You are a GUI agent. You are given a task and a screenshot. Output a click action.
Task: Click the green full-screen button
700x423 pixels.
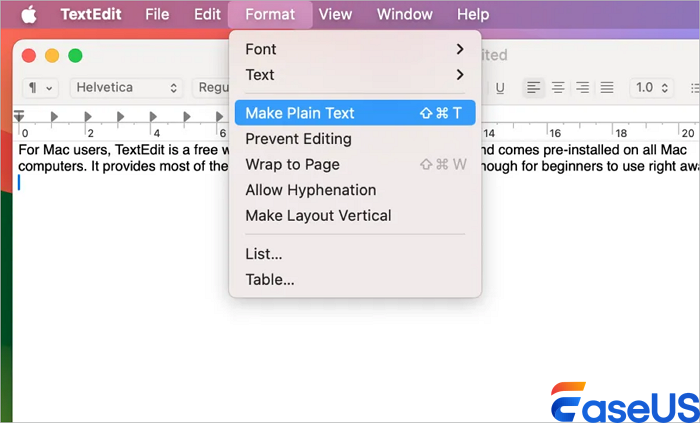[75, 56]
